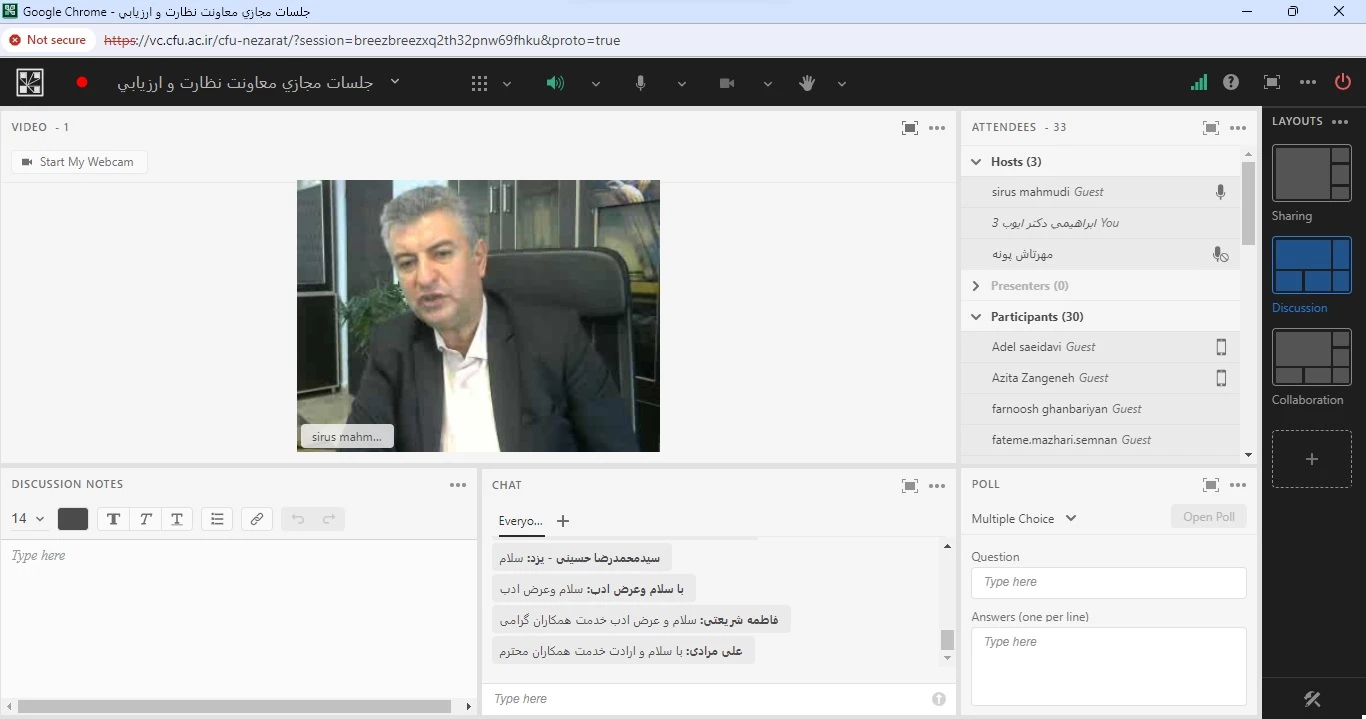Open the text color swatch in notes
Image resolution: width=1366 pixels, height=719 pixels.
coord(73,519)
